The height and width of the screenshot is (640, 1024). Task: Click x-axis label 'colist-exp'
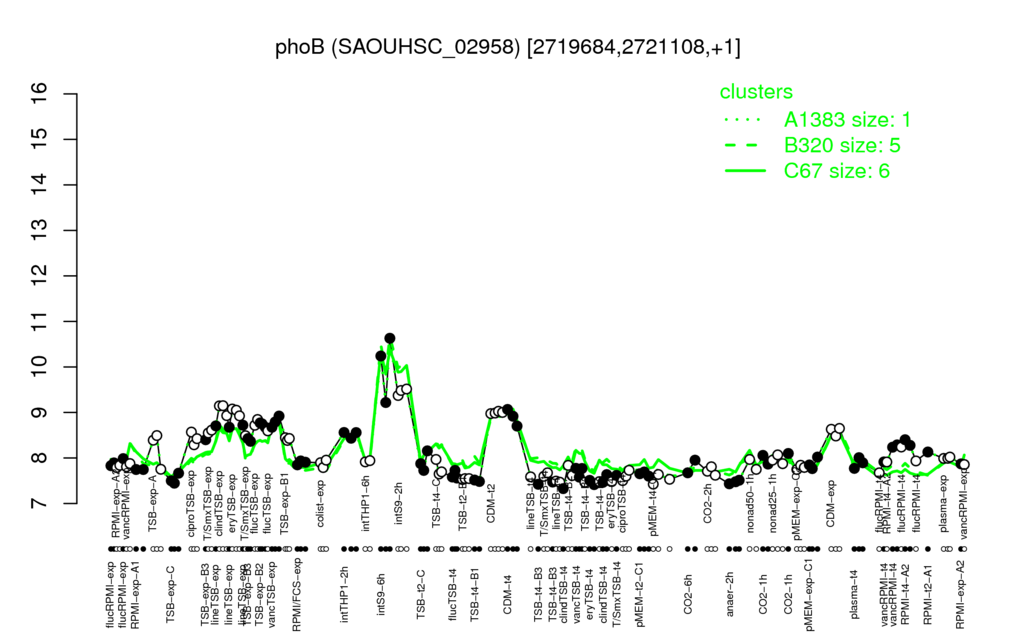pos(321,504)
